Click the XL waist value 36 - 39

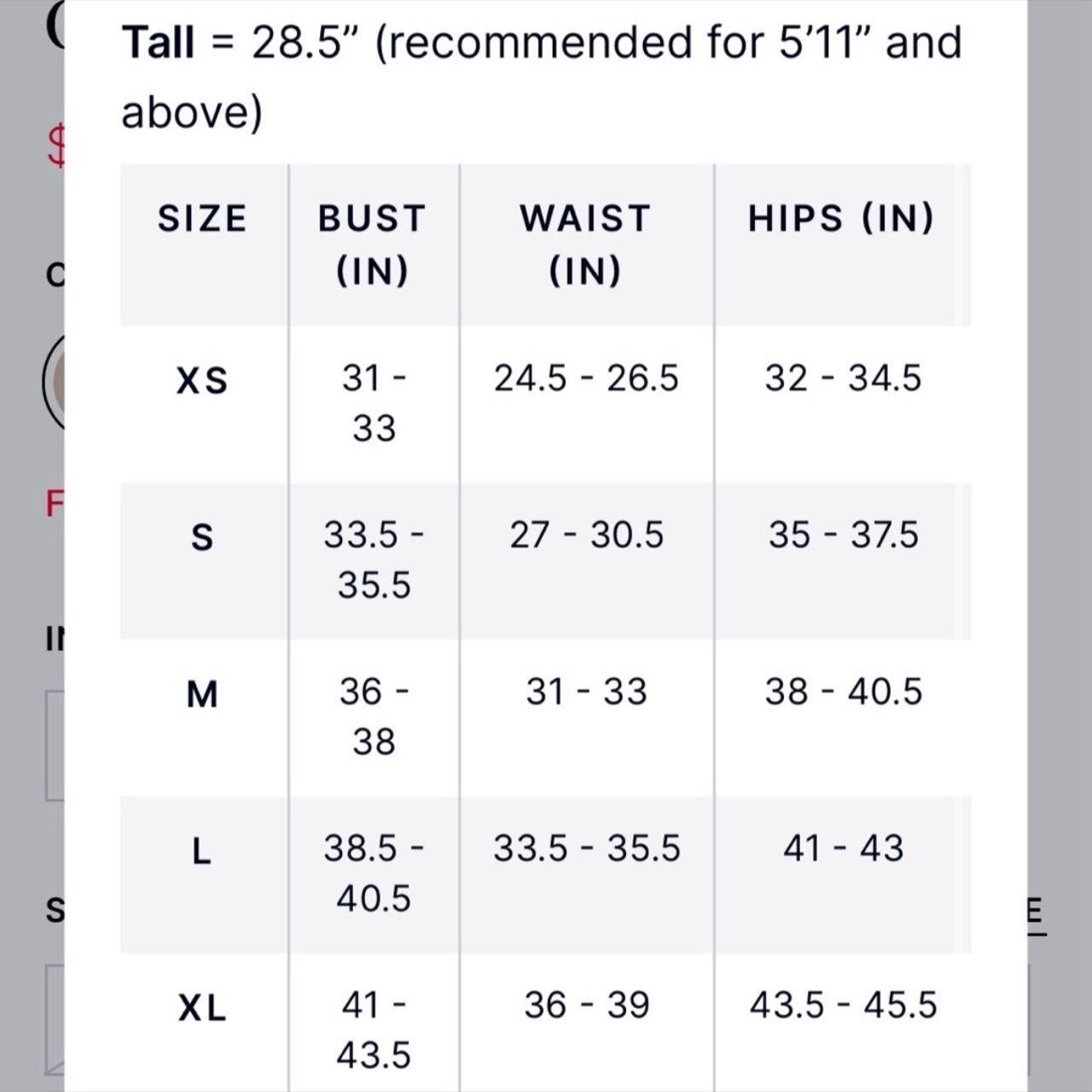pos(586,1005)
